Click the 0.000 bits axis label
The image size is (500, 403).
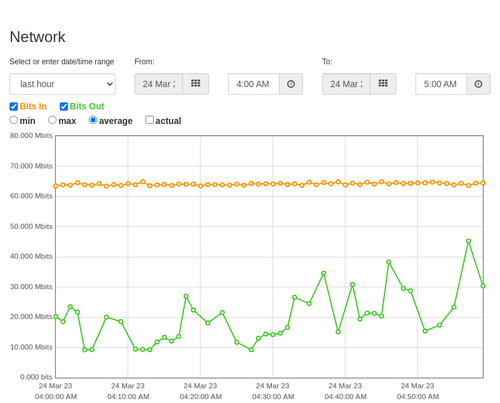(36, 377)
